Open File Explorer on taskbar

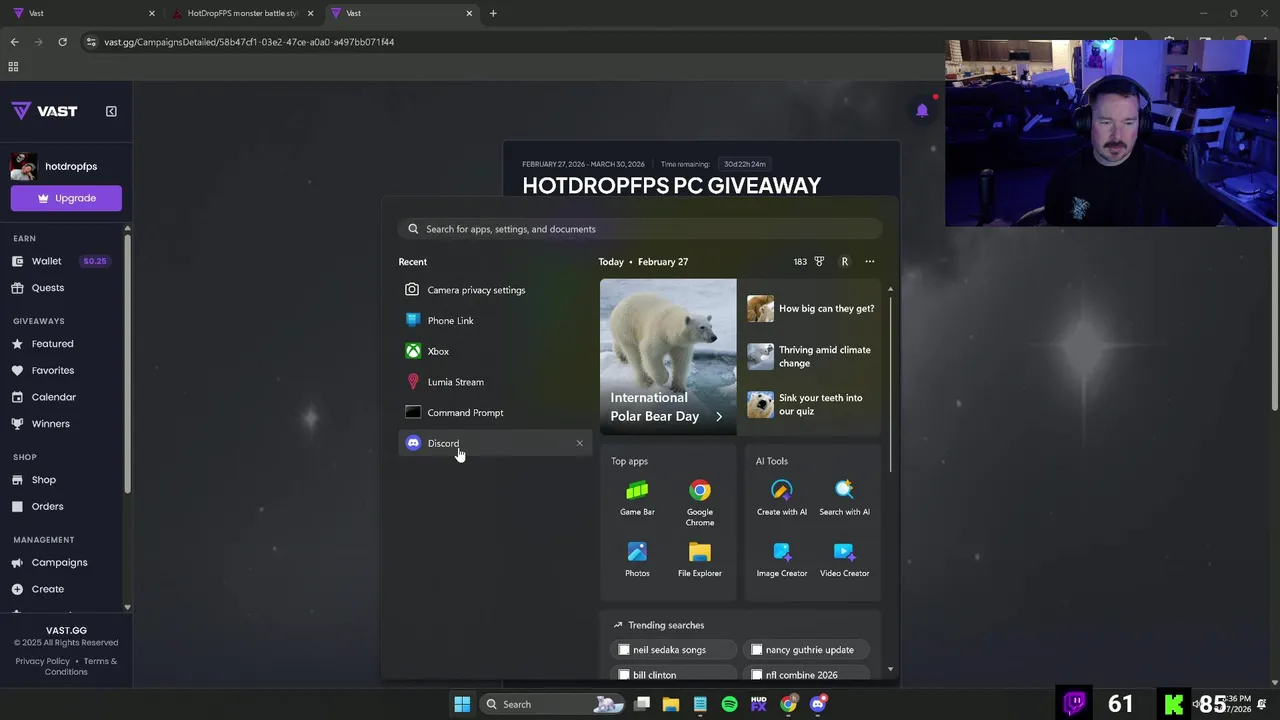coord(671,704)
